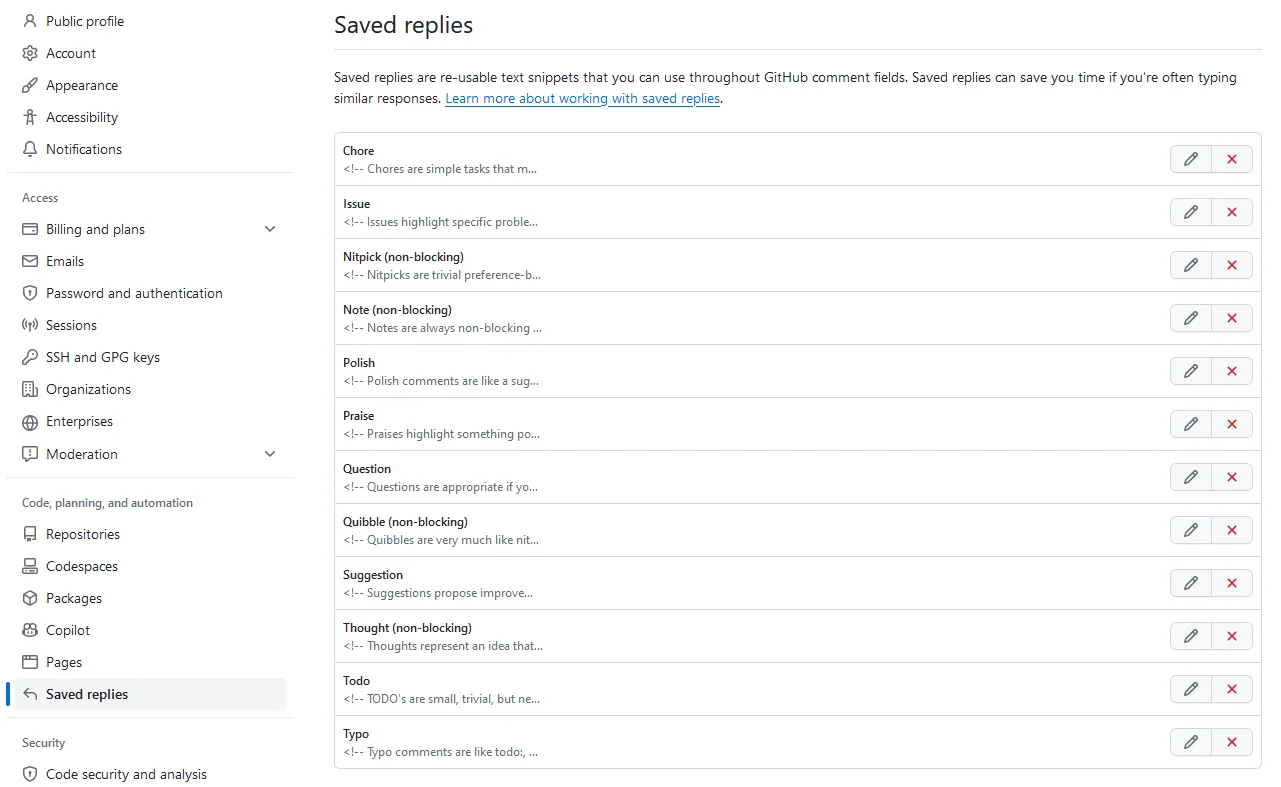The width and height of the screenshot is (1281, 787).
Task: Edit the Praise saved reply
Action: 1190,424
